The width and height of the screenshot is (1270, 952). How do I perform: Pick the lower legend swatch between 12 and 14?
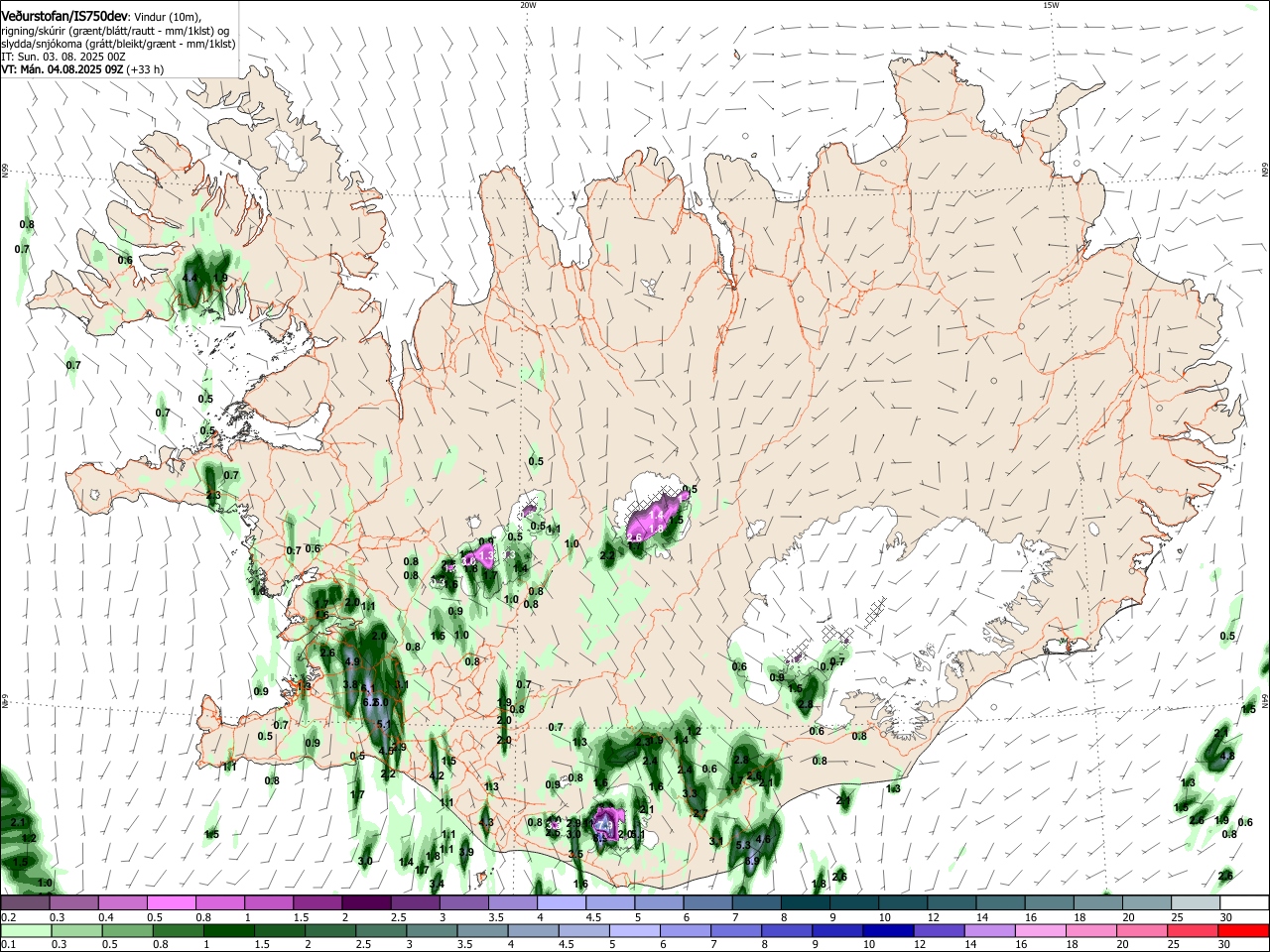click(938, 930)
